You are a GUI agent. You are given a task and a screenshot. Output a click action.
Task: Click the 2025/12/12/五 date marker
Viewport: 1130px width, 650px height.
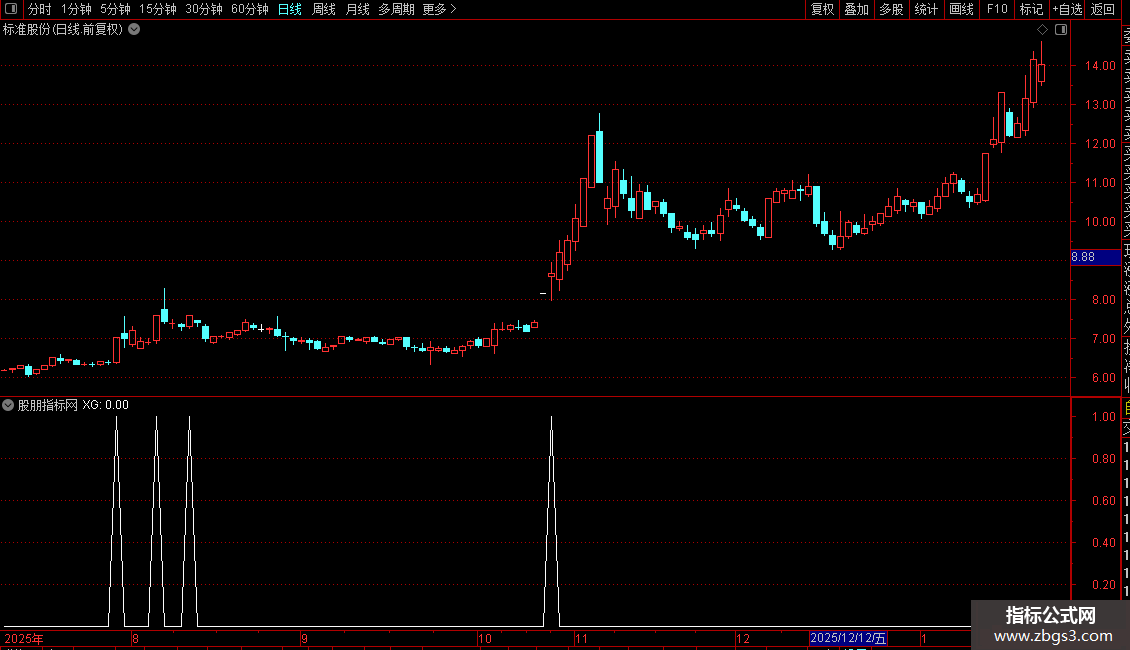coord(848,638)
